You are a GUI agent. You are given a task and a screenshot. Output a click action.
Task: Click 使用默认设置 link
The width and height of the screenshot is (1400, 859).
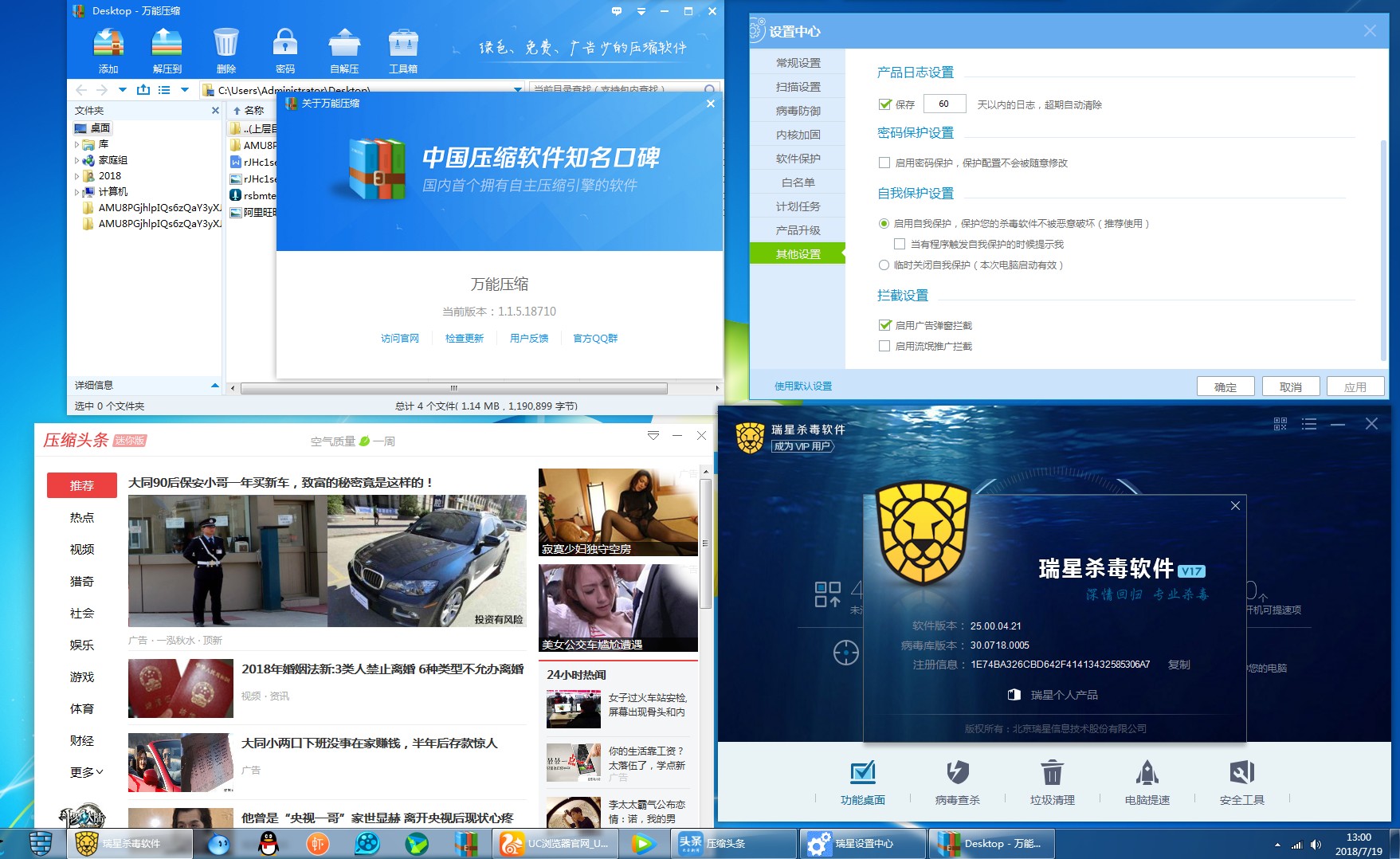pos(803,386)
